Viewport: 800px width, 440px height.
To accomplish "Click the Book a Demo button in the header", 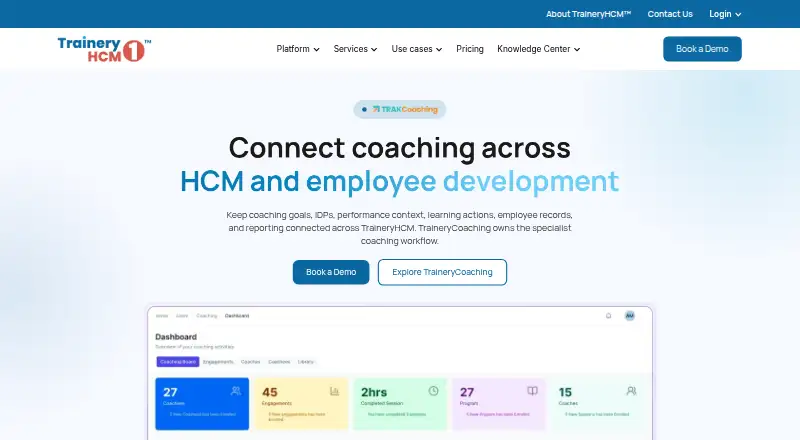I will tap(702, 49).
